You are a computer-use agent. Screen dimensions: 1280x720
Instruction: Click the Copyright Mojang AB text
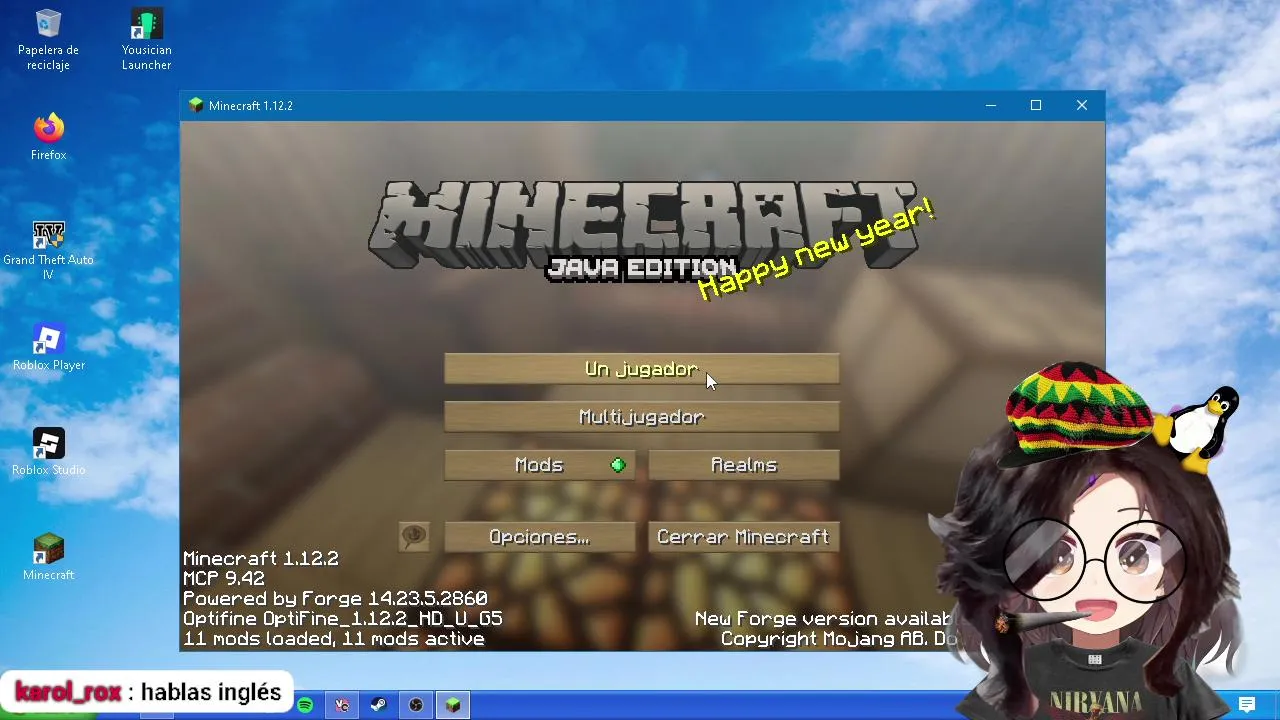839,639
